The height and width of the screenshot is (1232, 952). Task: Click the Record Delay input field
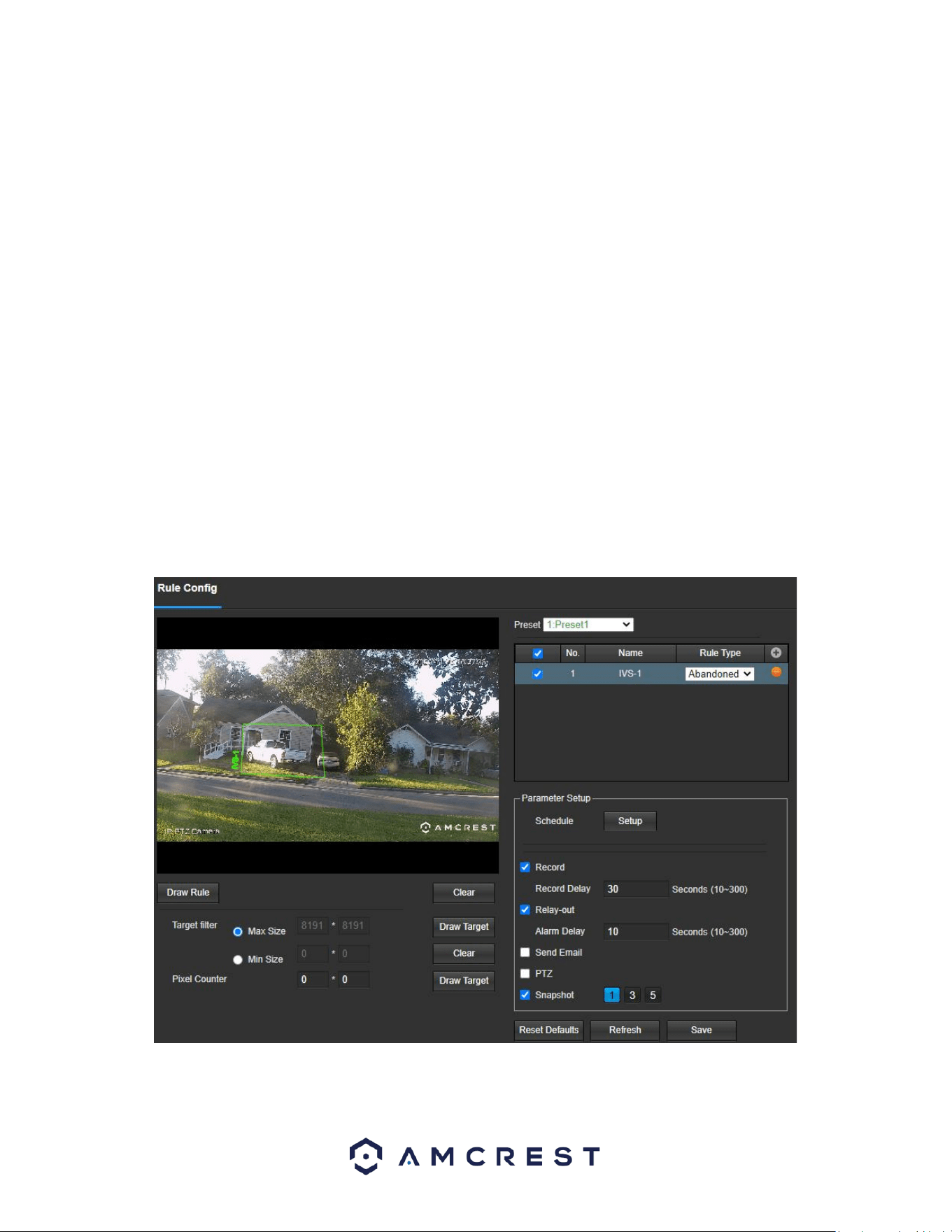click(636, 889)
